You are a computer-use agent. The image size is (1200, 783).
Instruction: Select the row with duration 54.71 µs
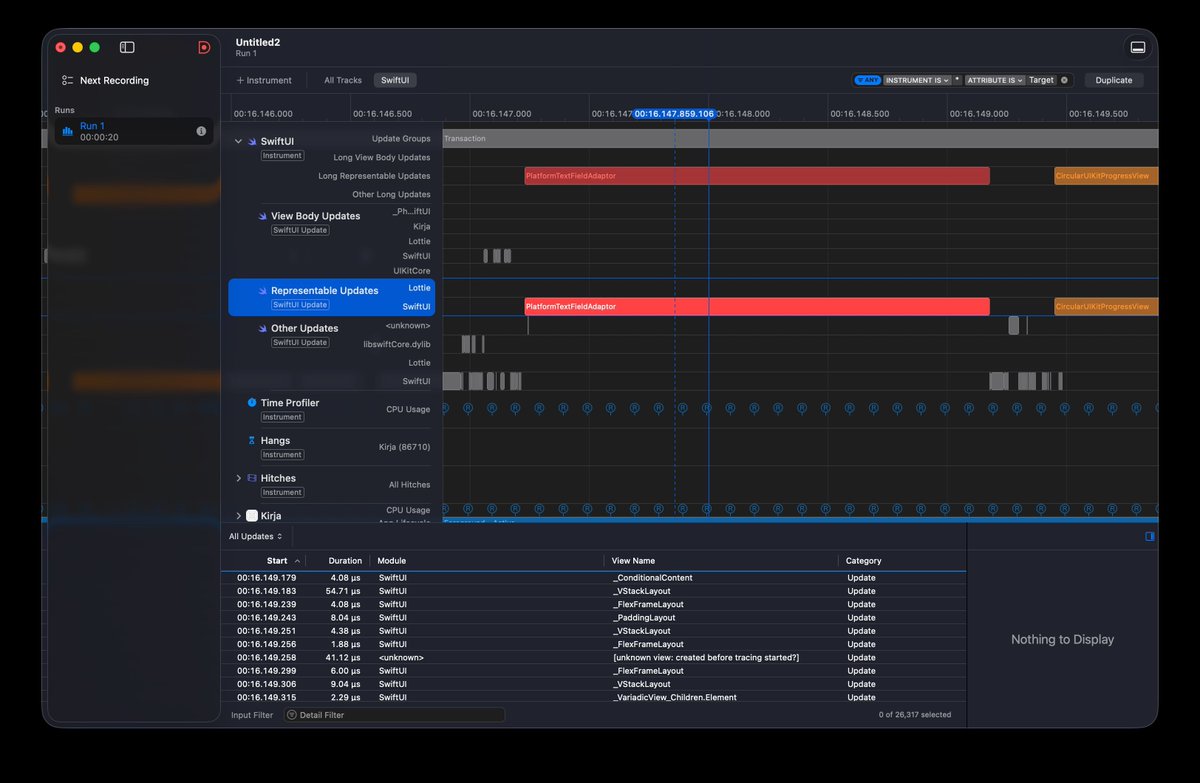[594, 591]
